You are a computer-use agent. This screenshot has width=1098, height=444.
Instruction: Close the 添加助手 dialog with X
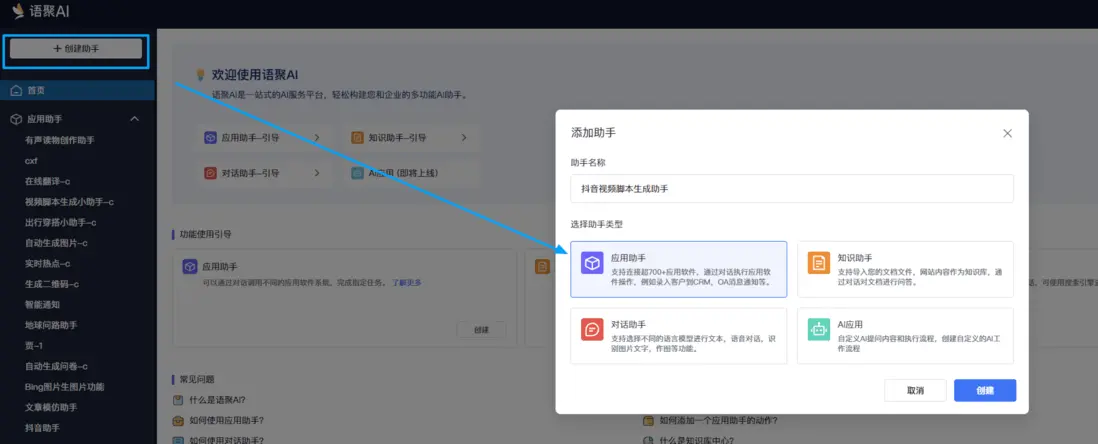pos(1008,133)
